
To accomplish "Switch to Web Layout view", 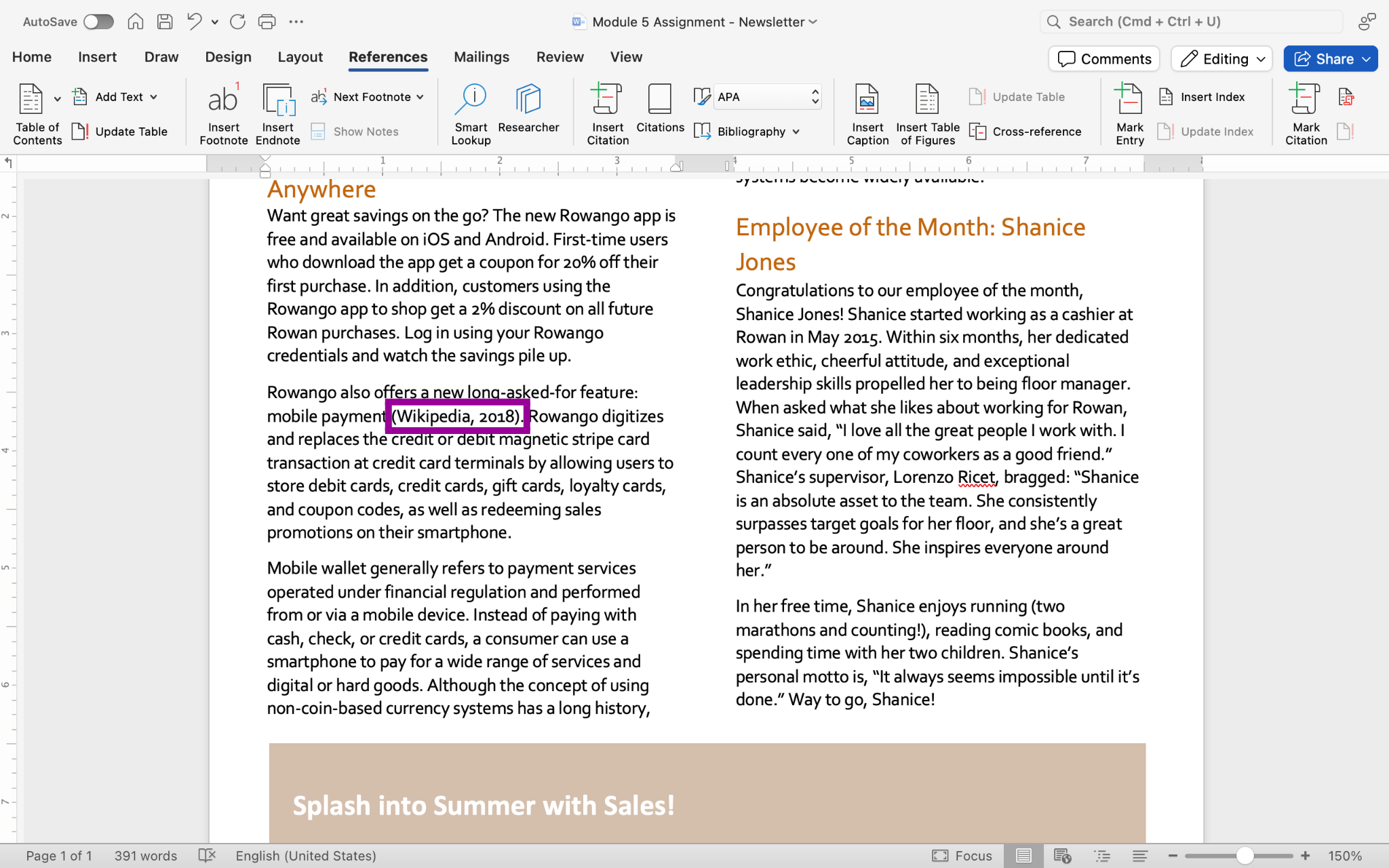I will (x=1063, y=856).
